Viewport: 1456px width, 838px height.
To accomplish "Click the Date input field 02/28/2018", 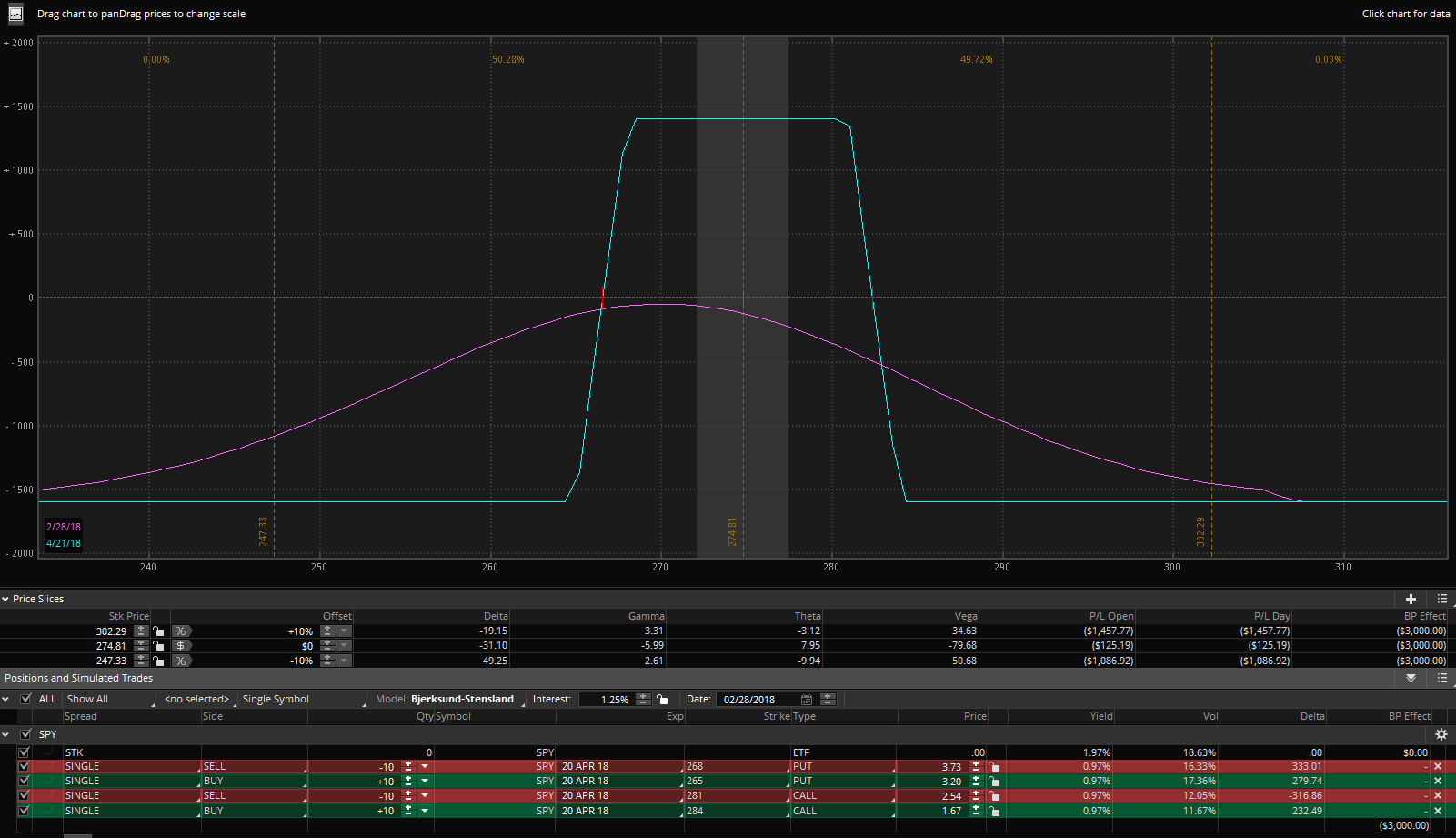I will pyautogui.click(x=758, y=700).
